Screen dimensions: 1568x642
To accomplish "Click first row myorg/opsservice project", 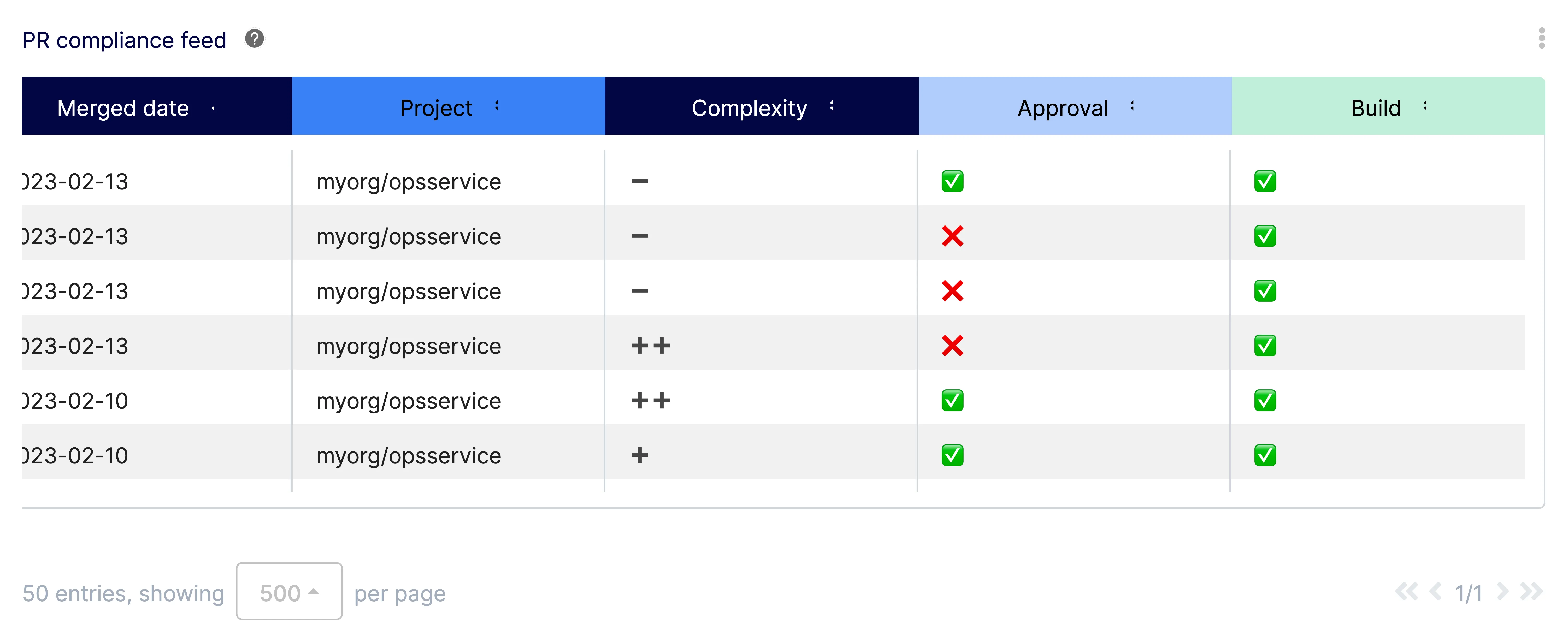I will coord(408,182).
